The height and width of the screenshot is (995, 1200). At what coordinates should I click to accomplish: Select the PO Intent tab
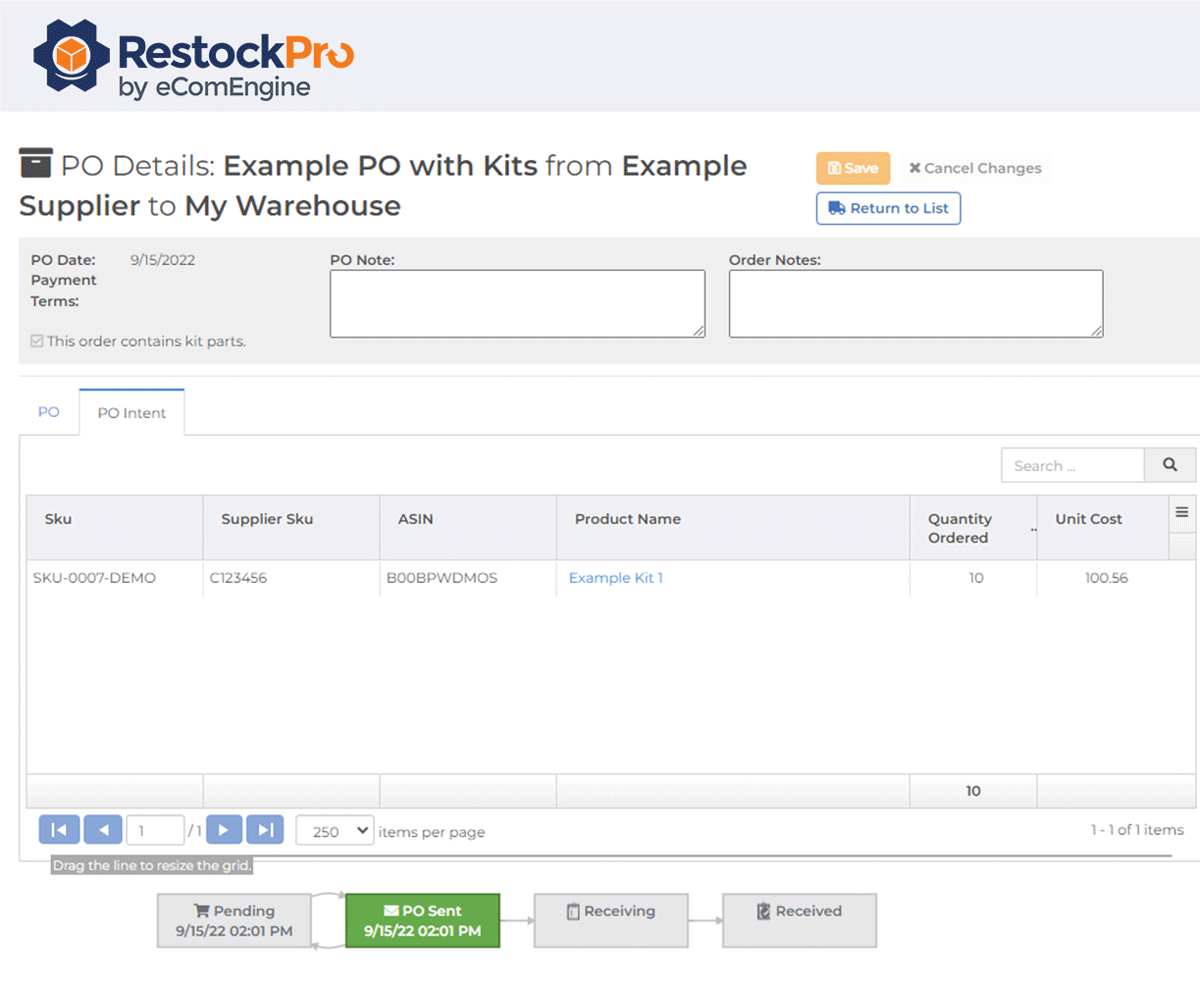coord(132,413)
